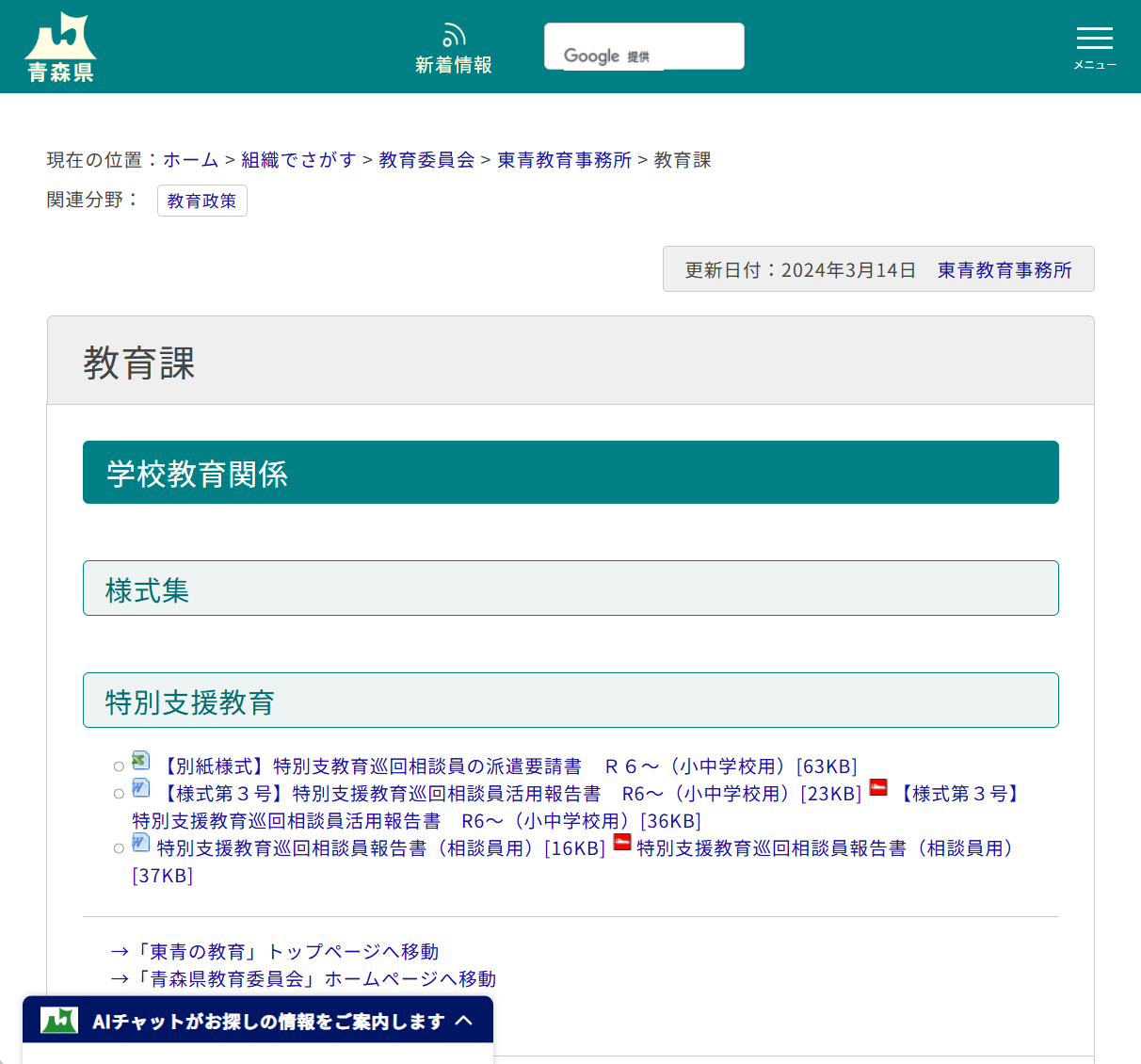Viewport: 1141px width, 1064px height.
Task: Collapse the AI chat banner with its chevron
Action: (x=465, y=1020)
